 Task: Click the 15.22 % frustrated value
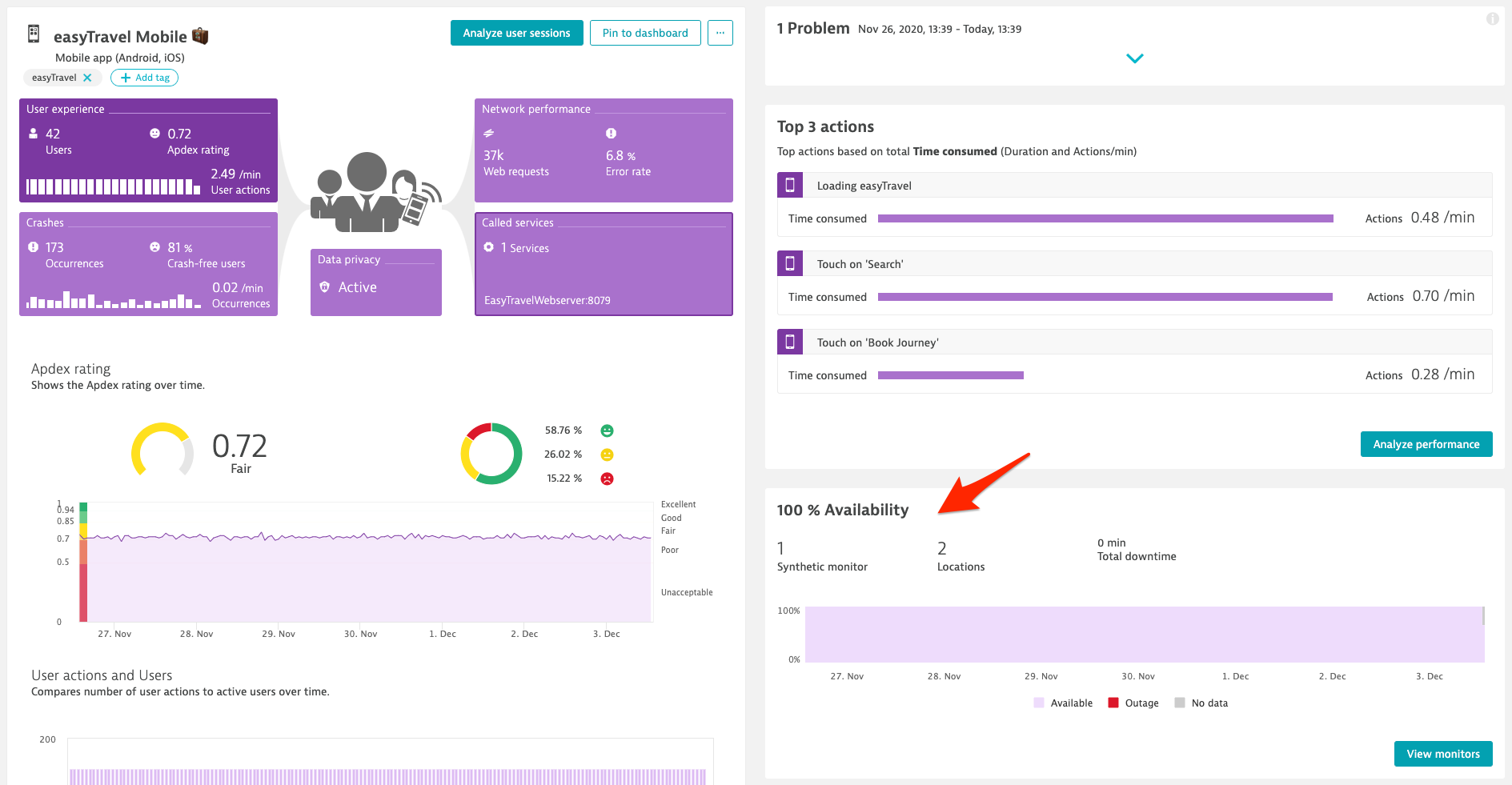(564, 479)
